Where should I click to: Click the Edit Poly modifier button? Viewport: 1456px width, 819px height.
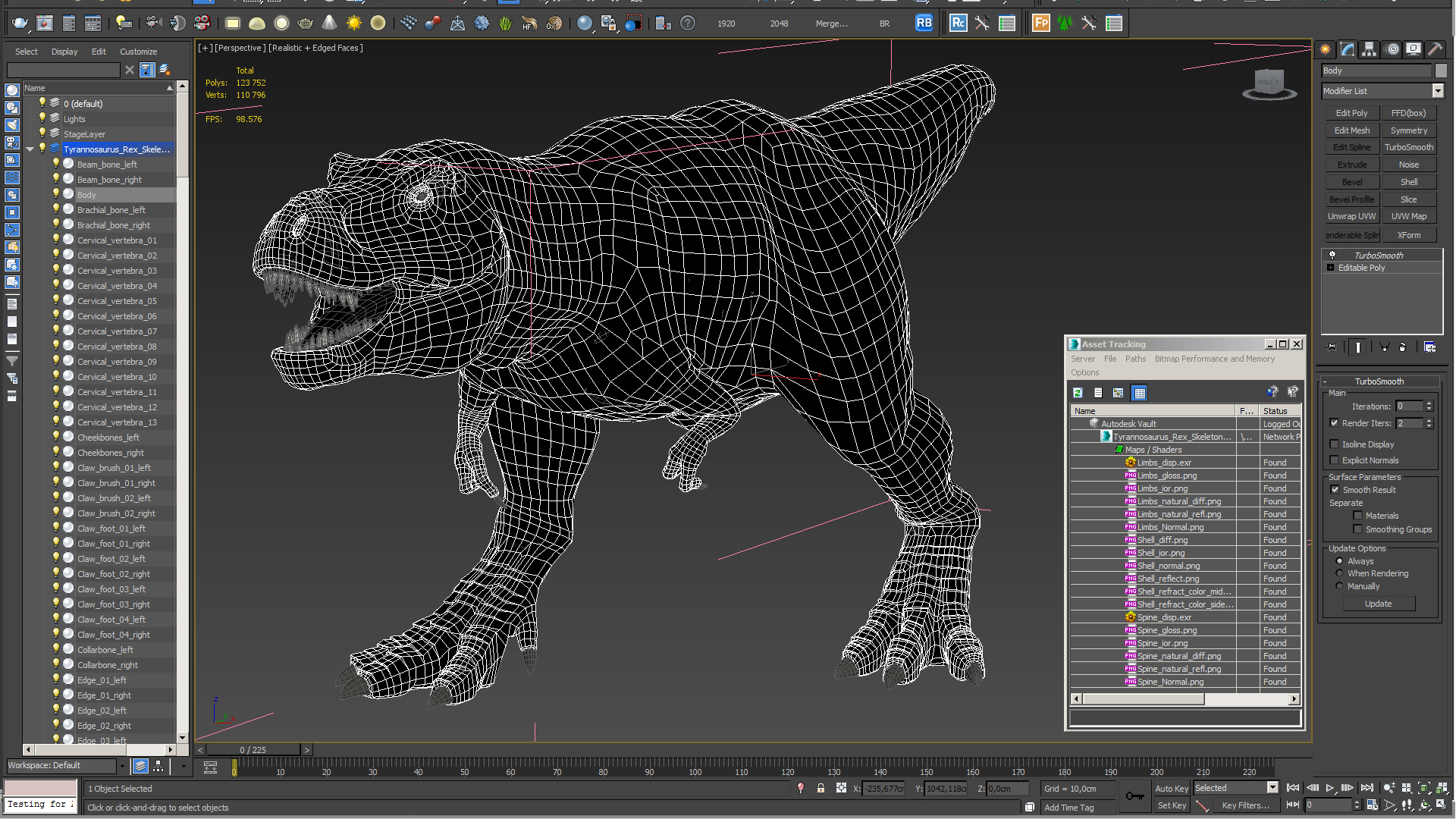[1351, 113]
